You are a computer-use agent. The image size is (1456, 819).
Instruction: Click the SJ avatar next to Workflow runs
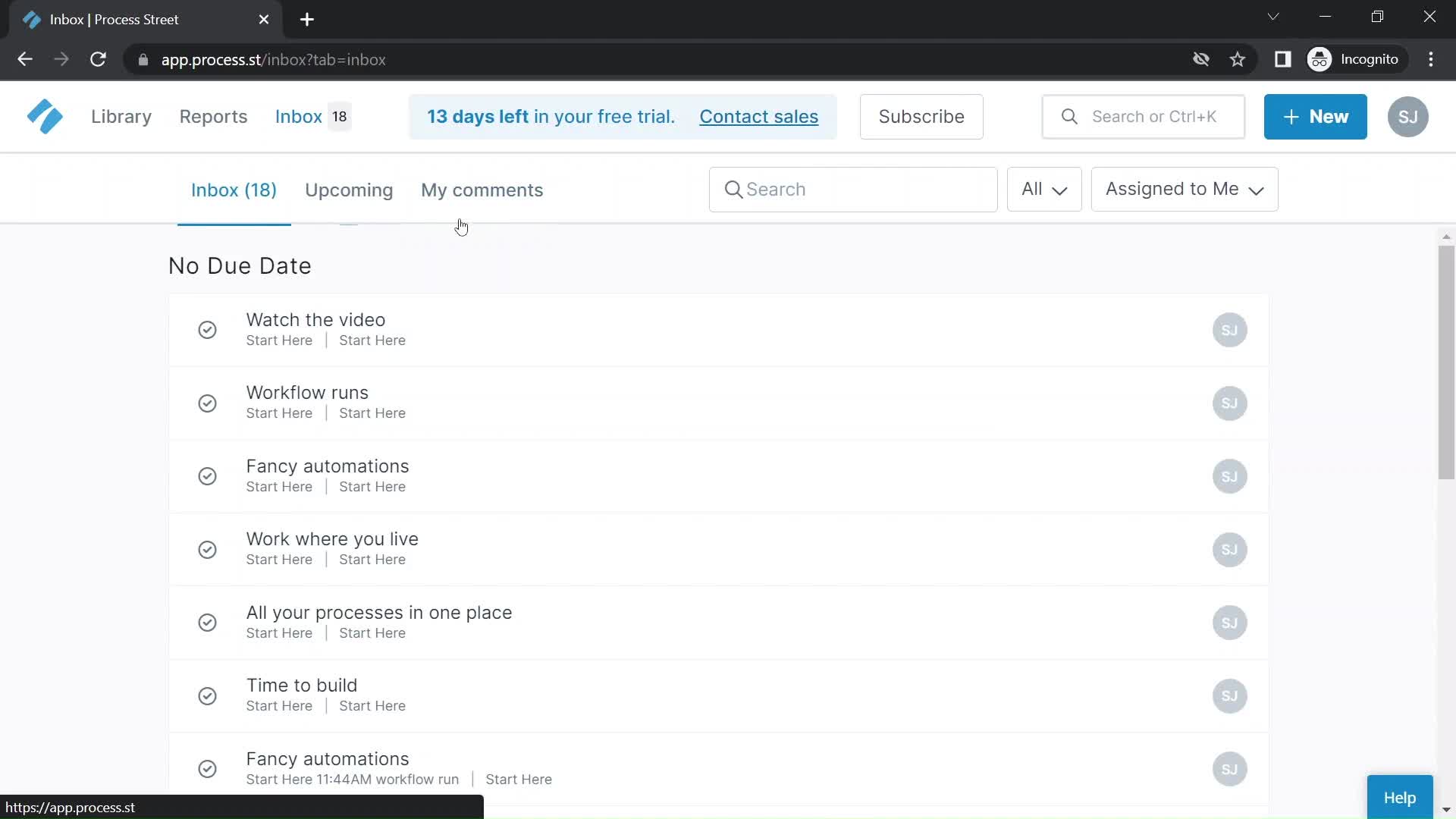tap(1229, 402)
